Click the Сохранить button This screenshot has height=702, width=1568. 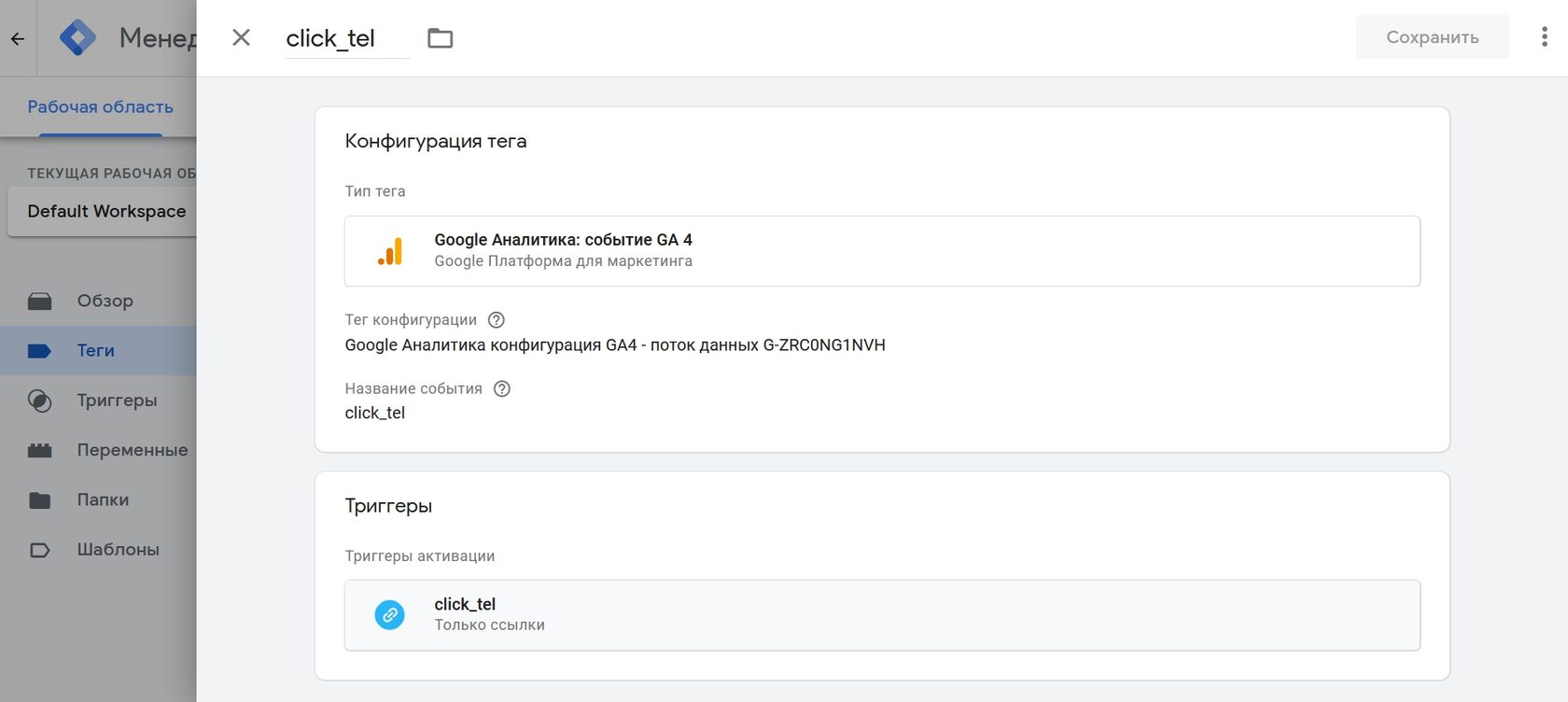(1432, 37)
